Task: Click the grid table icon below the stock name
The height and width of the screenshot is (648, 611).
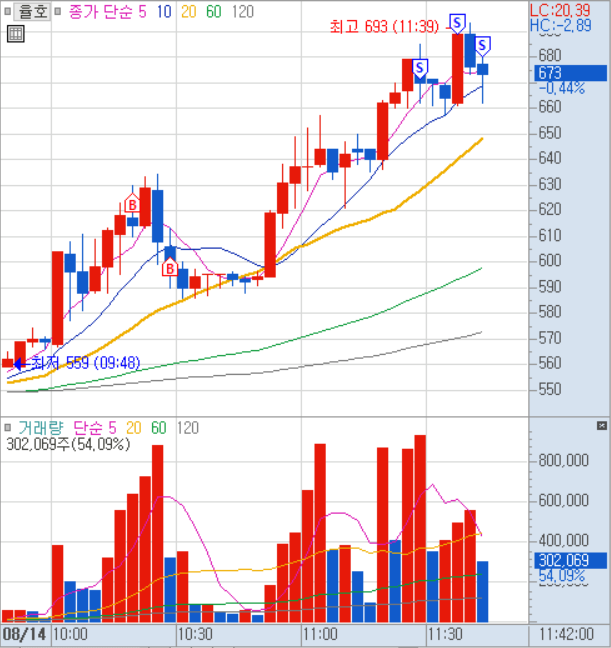Action: pos(15,34)
